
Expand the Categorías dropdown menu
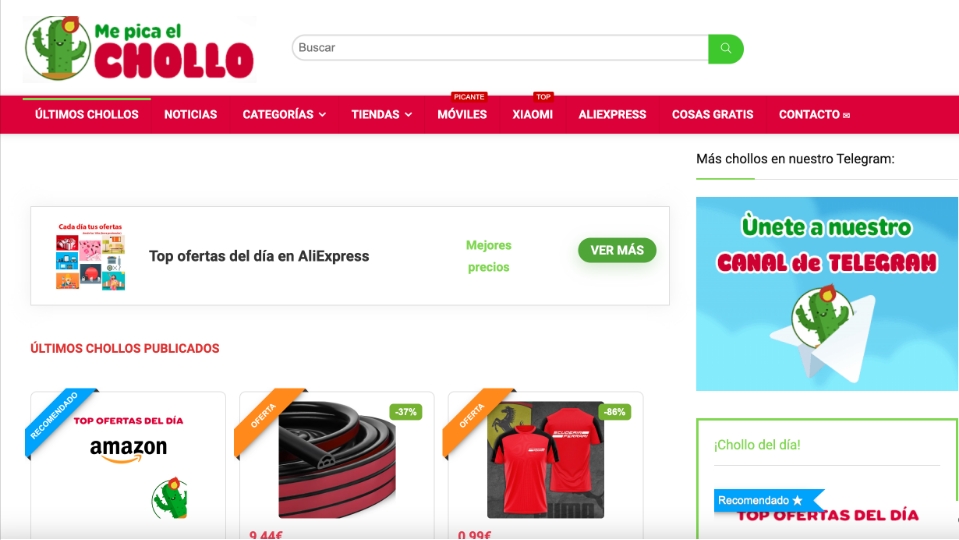coord(284,114)
